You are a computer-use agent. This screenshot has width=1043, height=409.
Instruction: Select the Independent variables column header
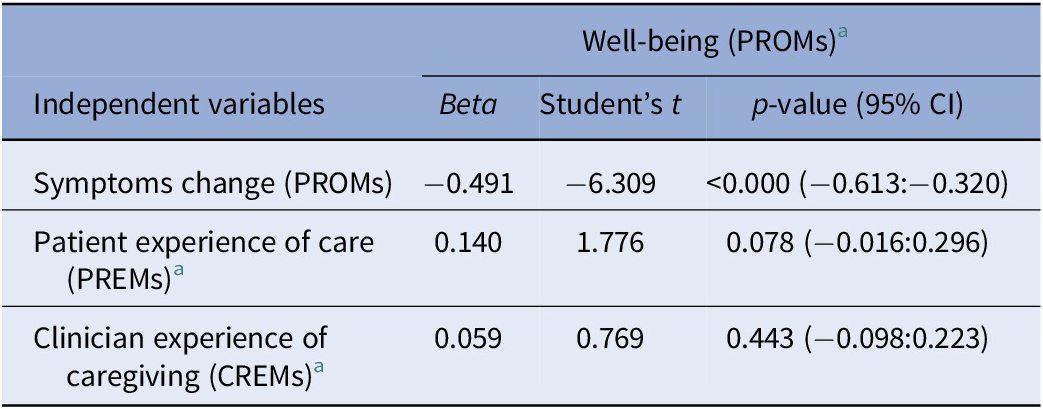pos(180,104)
